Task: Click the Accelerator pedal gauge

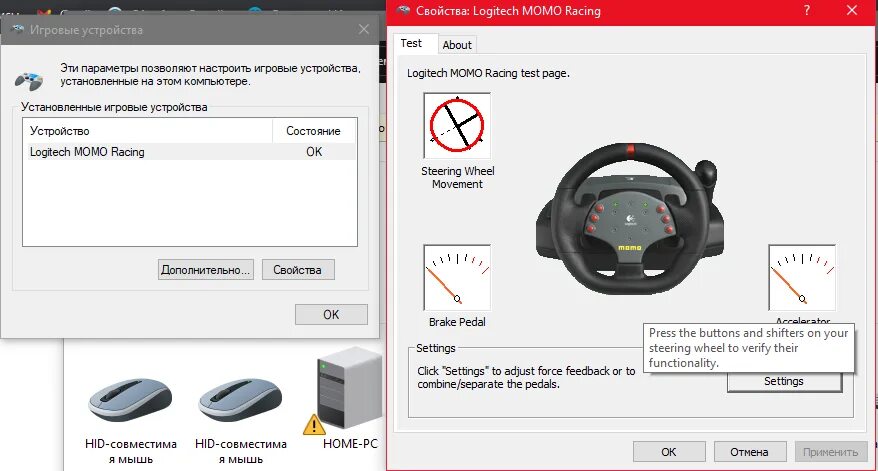Action: (x=802, y=277)
